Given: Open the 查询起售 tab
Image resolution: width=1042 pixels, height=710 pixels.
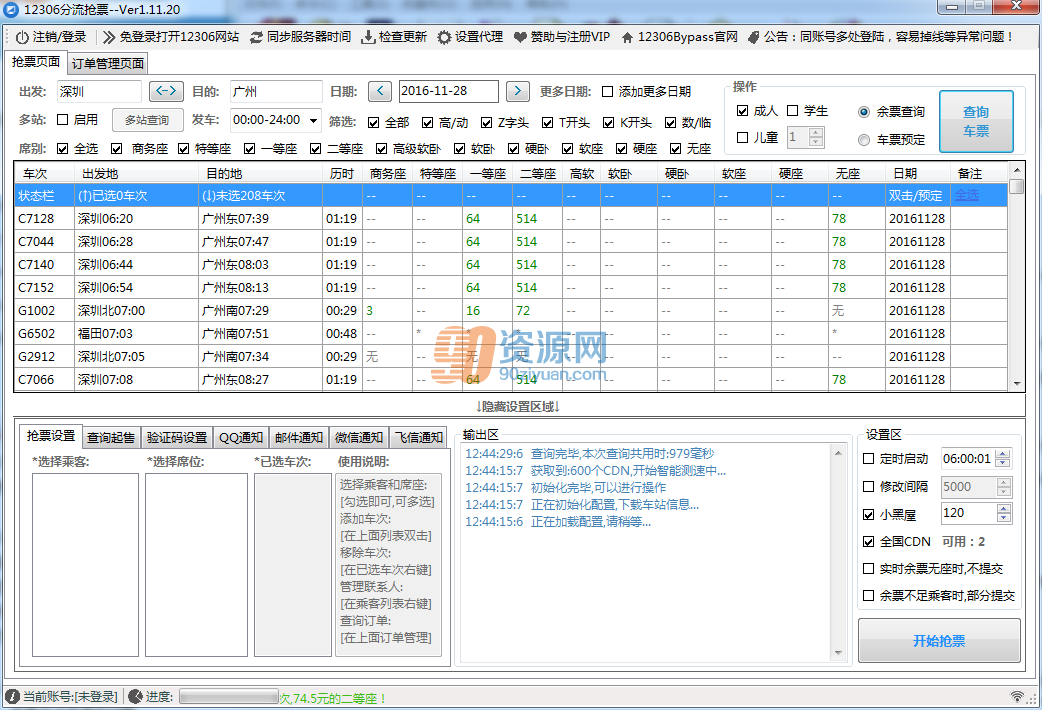Looking at the screenshot, I should click(x=111, y=437).
